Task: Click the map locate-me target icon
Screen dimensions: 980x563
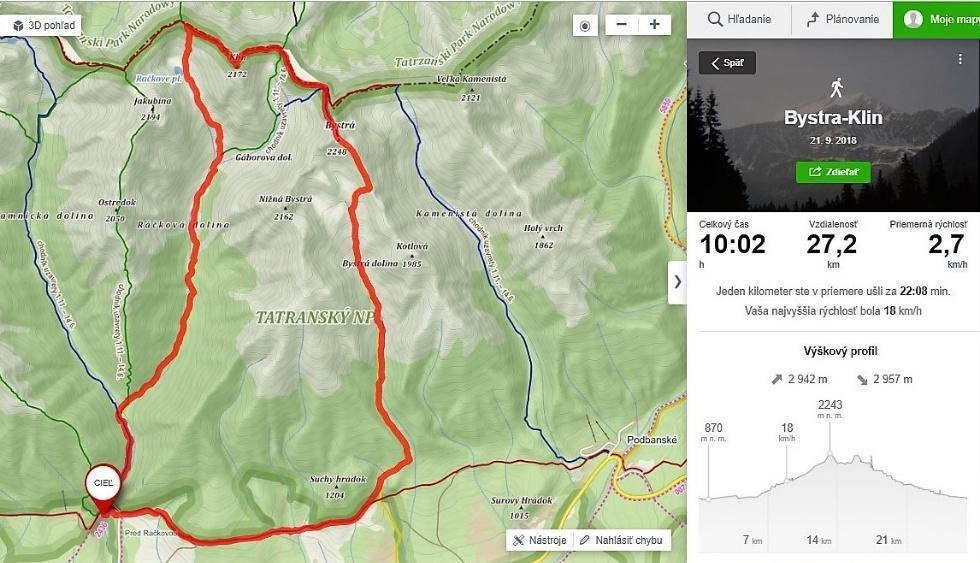Action: [x=586, y=25]
